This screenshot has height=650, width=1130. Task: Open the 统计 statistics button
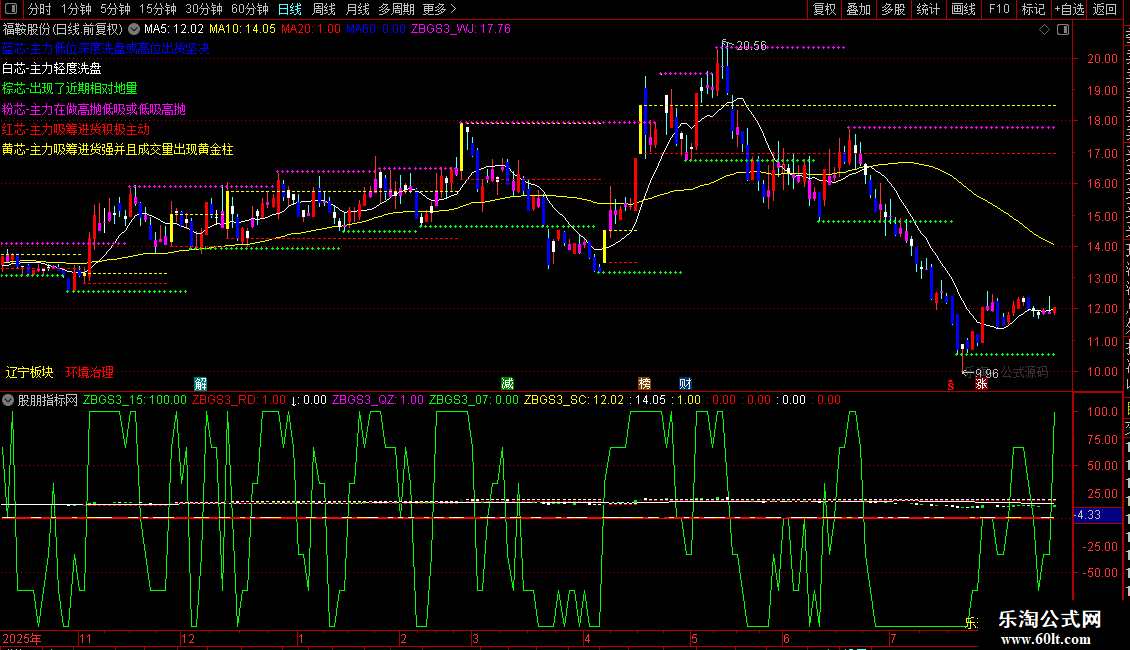(x=927, y=9)
